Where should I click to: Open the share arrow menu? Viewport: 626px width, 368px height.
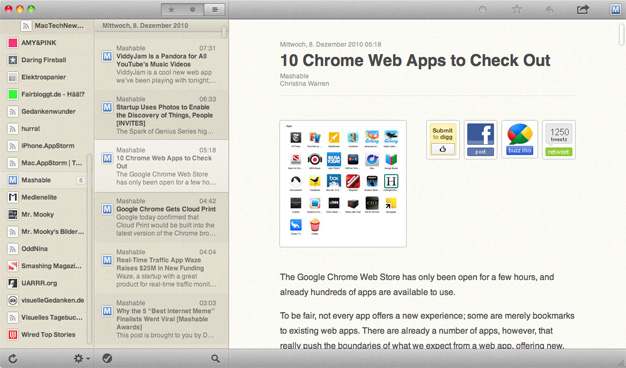pyautogui.click(x=583, y=9)
